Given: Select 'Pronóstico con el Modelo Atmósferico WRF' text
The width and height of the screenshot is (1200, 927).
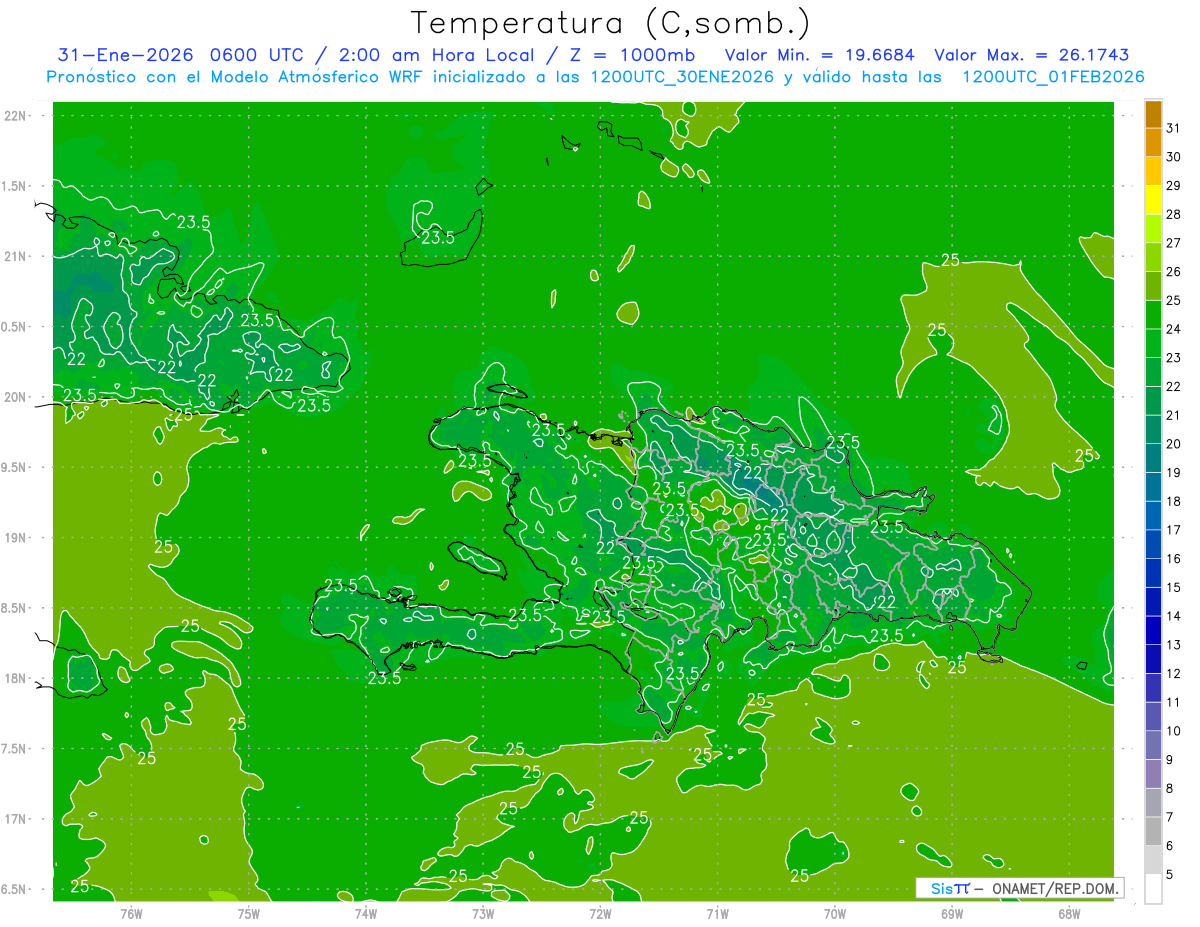Looking at the screenshot, I should [237, 77].
